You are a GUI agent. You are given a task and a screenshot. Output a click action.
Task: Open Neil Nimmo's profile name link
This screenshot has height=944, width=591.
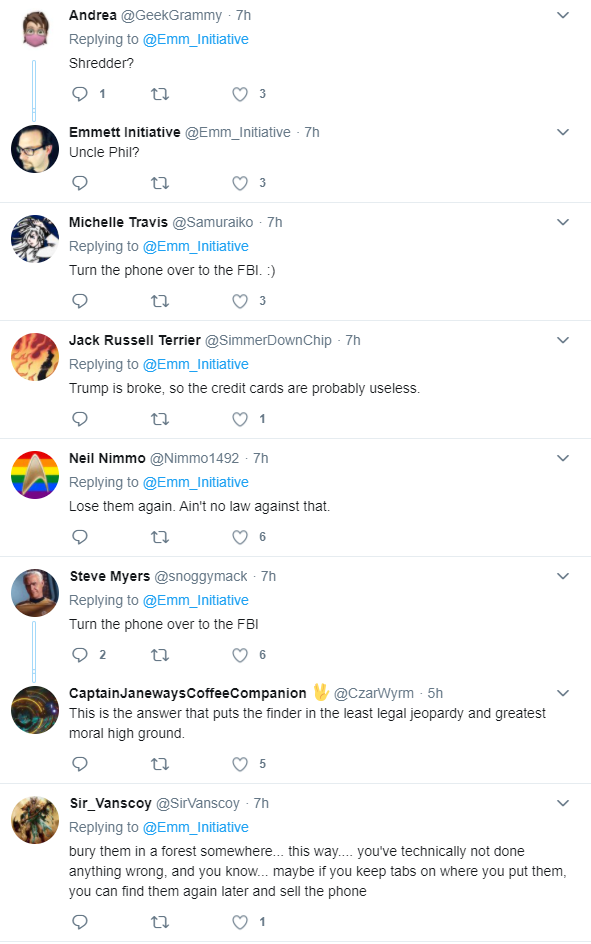107,458
